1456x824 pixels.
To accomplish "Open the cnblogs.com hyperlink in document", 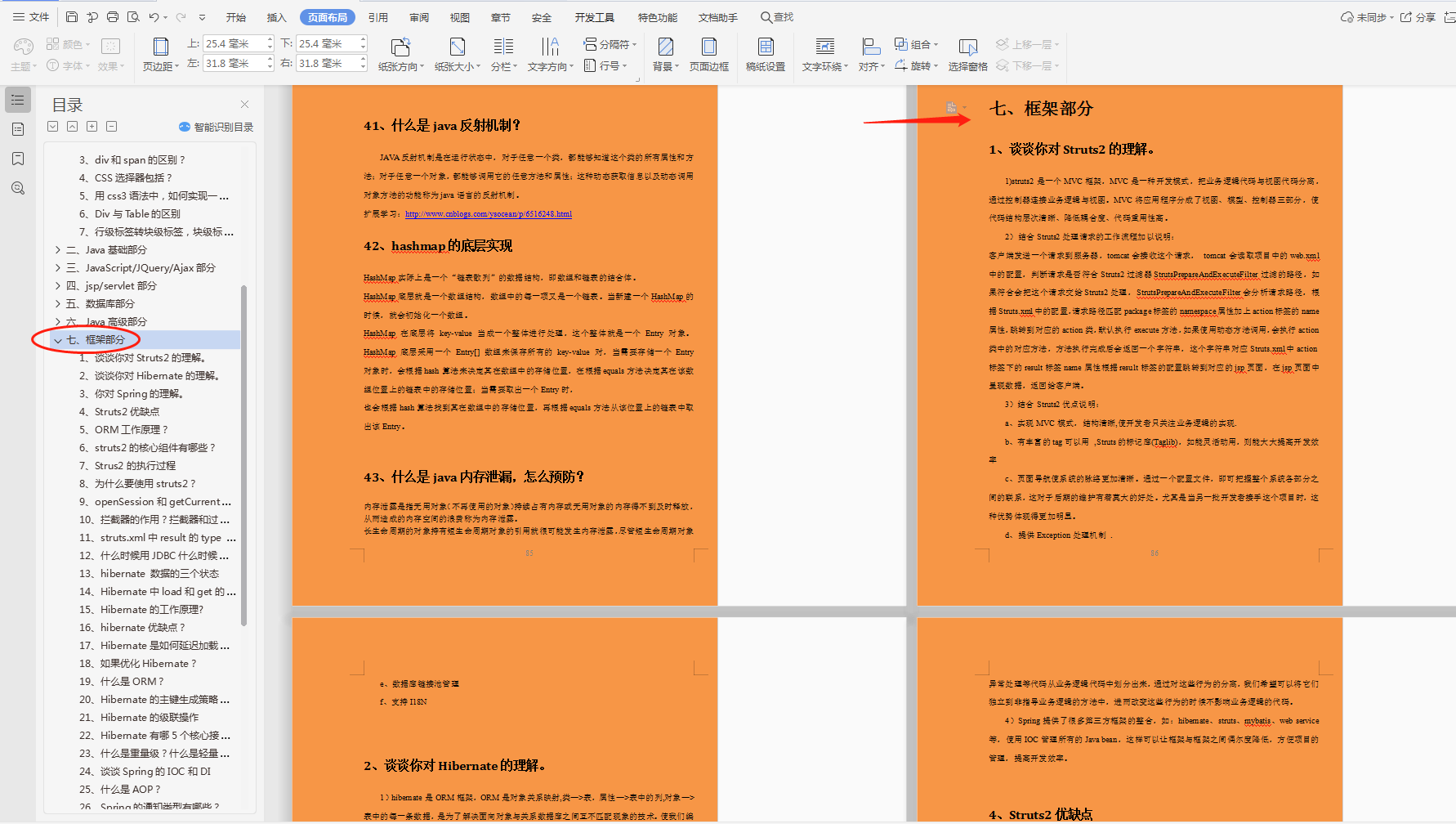I will point(489,214).
